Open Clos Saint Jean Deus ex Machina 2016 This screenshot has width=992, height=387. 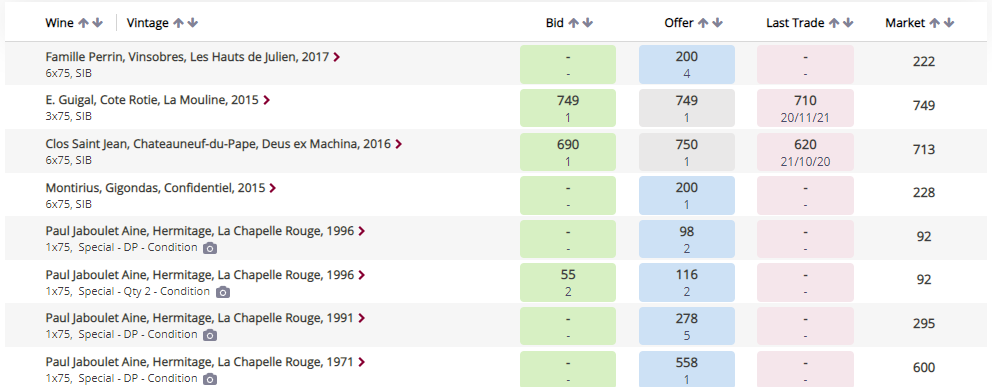(x=220, y=144)
